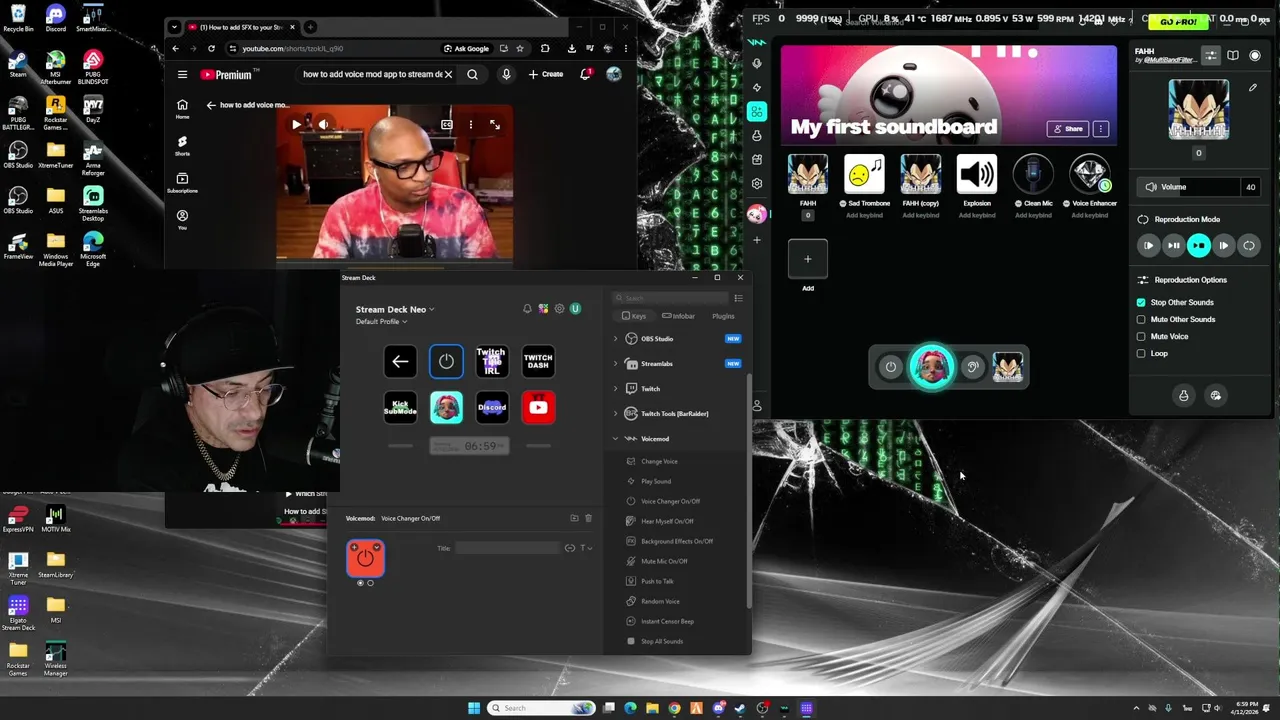Open Chrome tab search dropdown arrow

pyautogui.click(x=175, y=27)
